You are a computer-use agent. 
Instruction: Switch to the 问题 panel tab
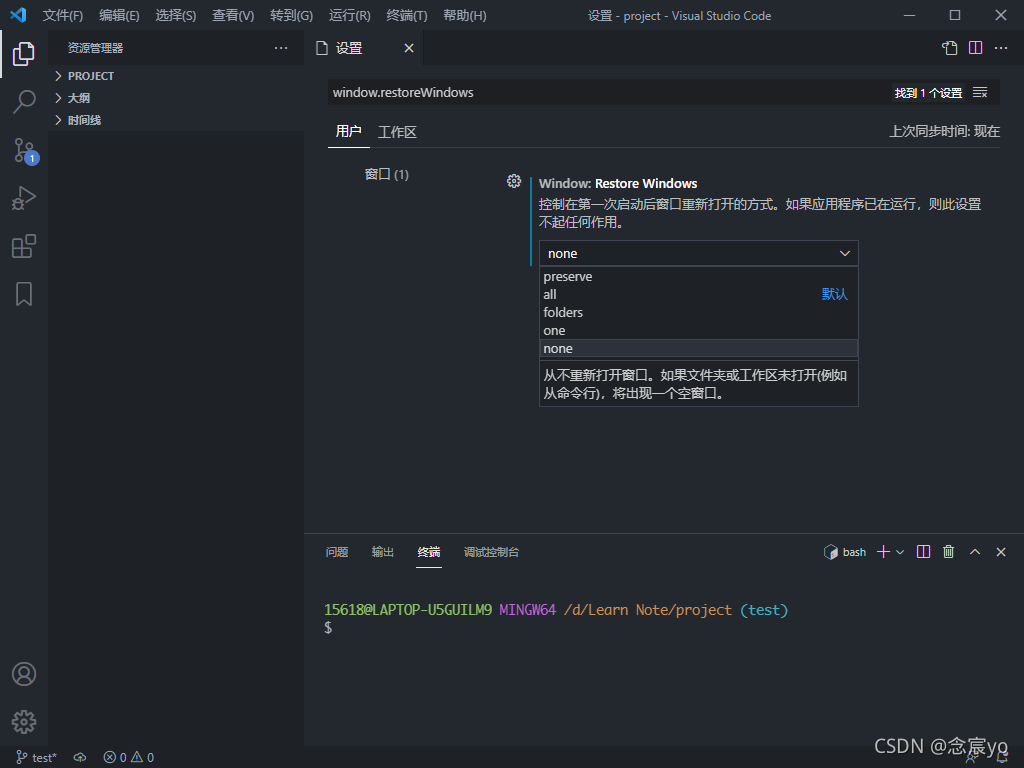(x=337, y=552)
